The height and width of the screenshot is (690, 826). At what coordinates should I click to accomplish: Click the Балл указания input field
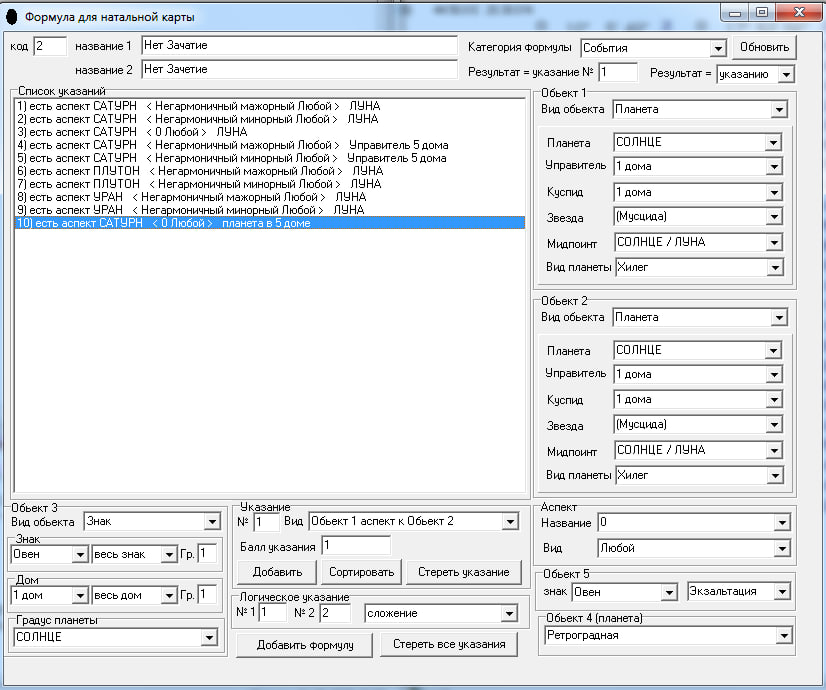(355, 545)
